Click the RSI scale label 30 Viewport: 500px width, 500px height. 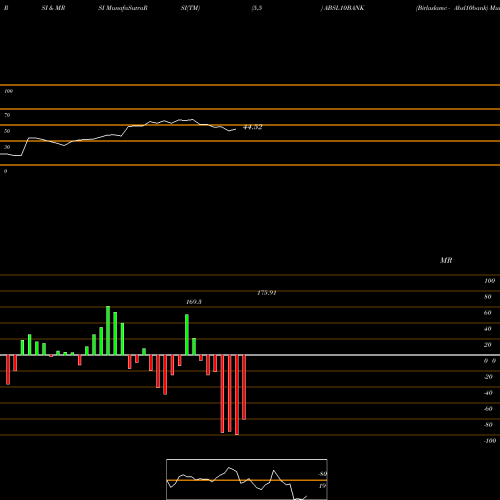(x=7, y=147)
